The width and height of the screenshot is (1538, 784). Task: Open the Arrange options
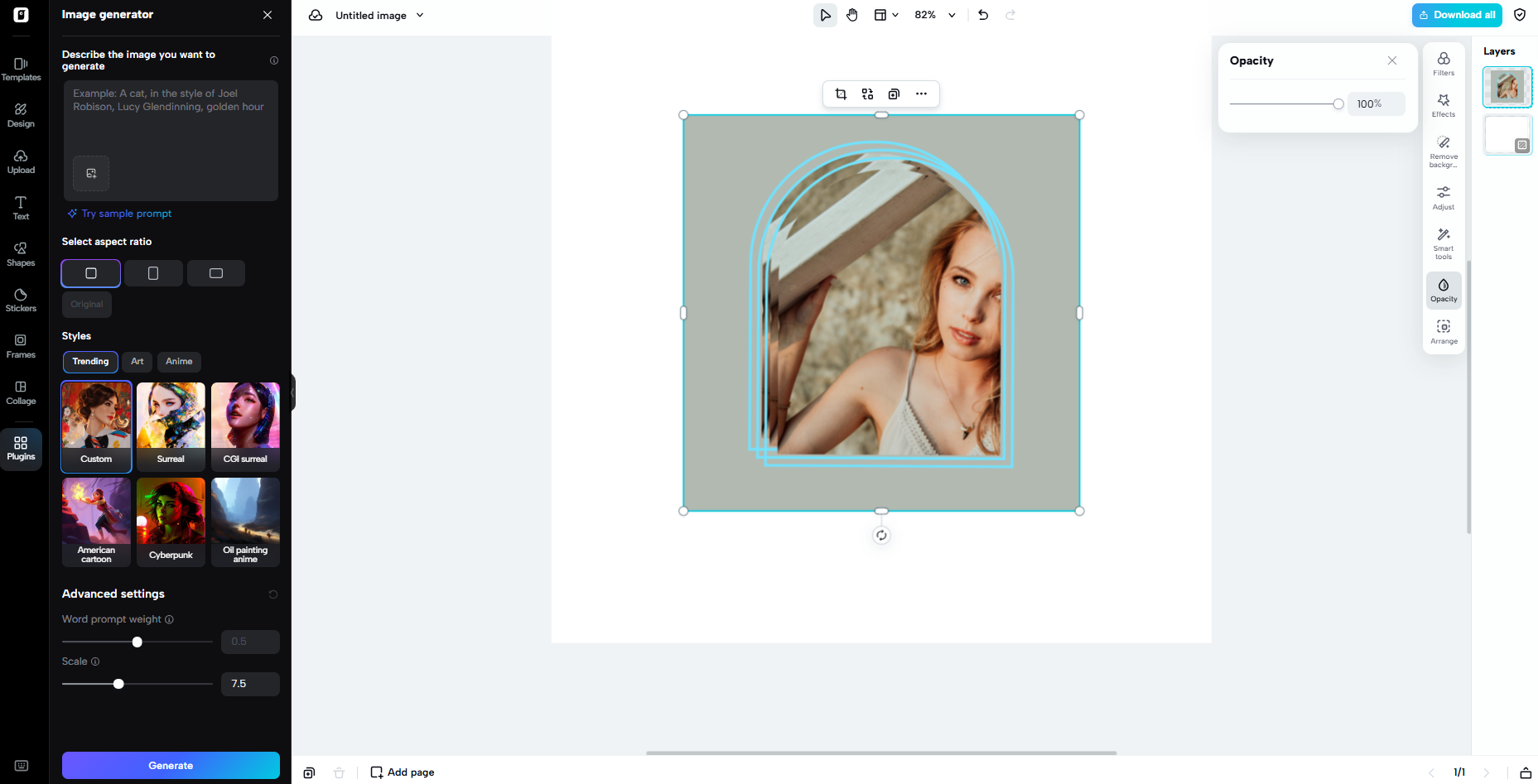[x=1444, y=331]
